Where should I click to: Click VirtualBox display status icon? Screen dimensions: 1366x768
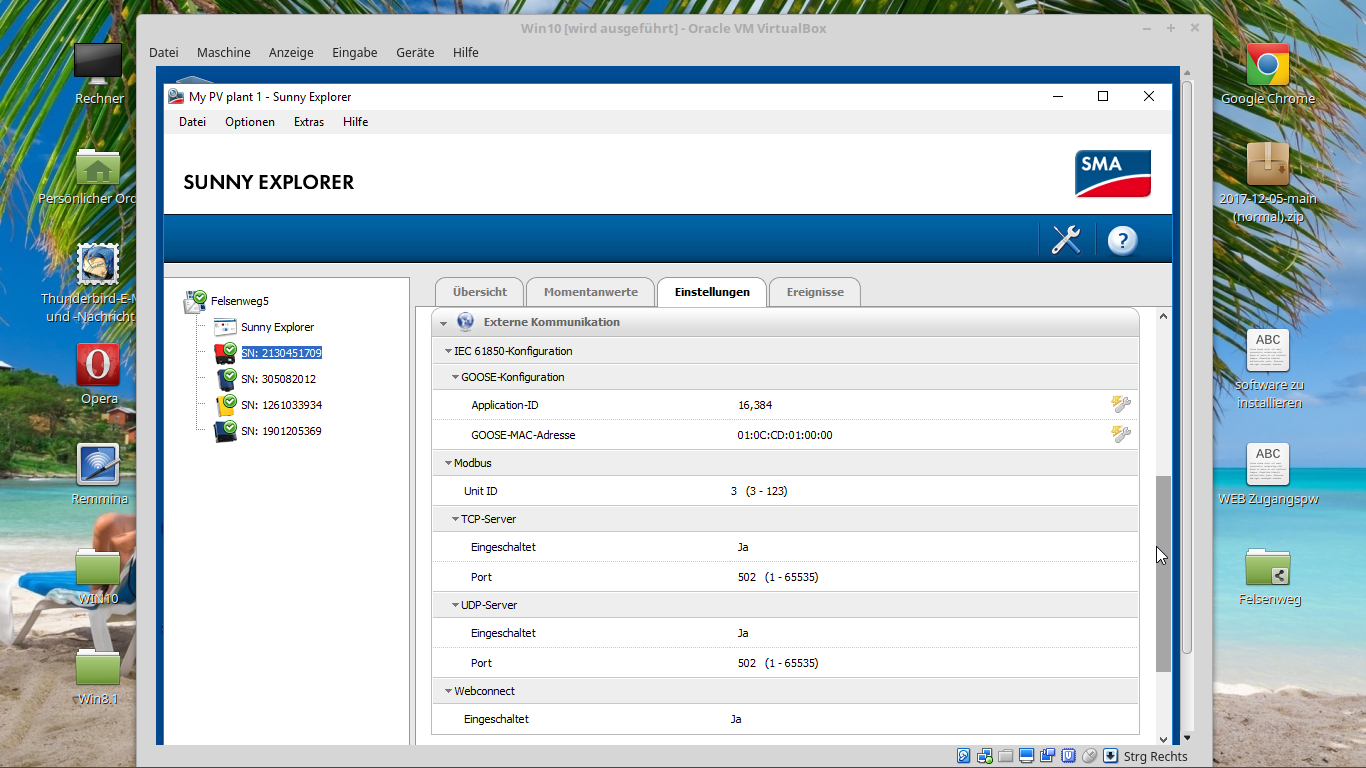click(x=1027, y=756)
